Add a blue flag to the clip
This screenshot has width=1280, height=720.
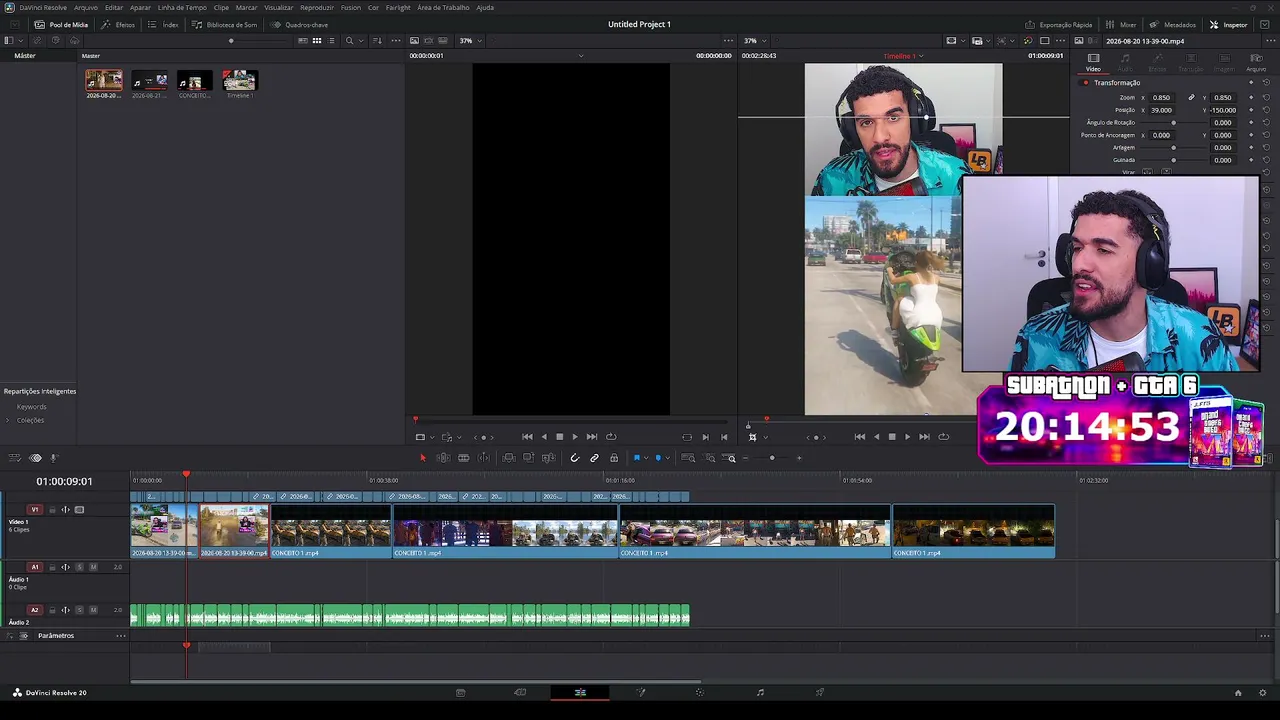click(636, 458)
